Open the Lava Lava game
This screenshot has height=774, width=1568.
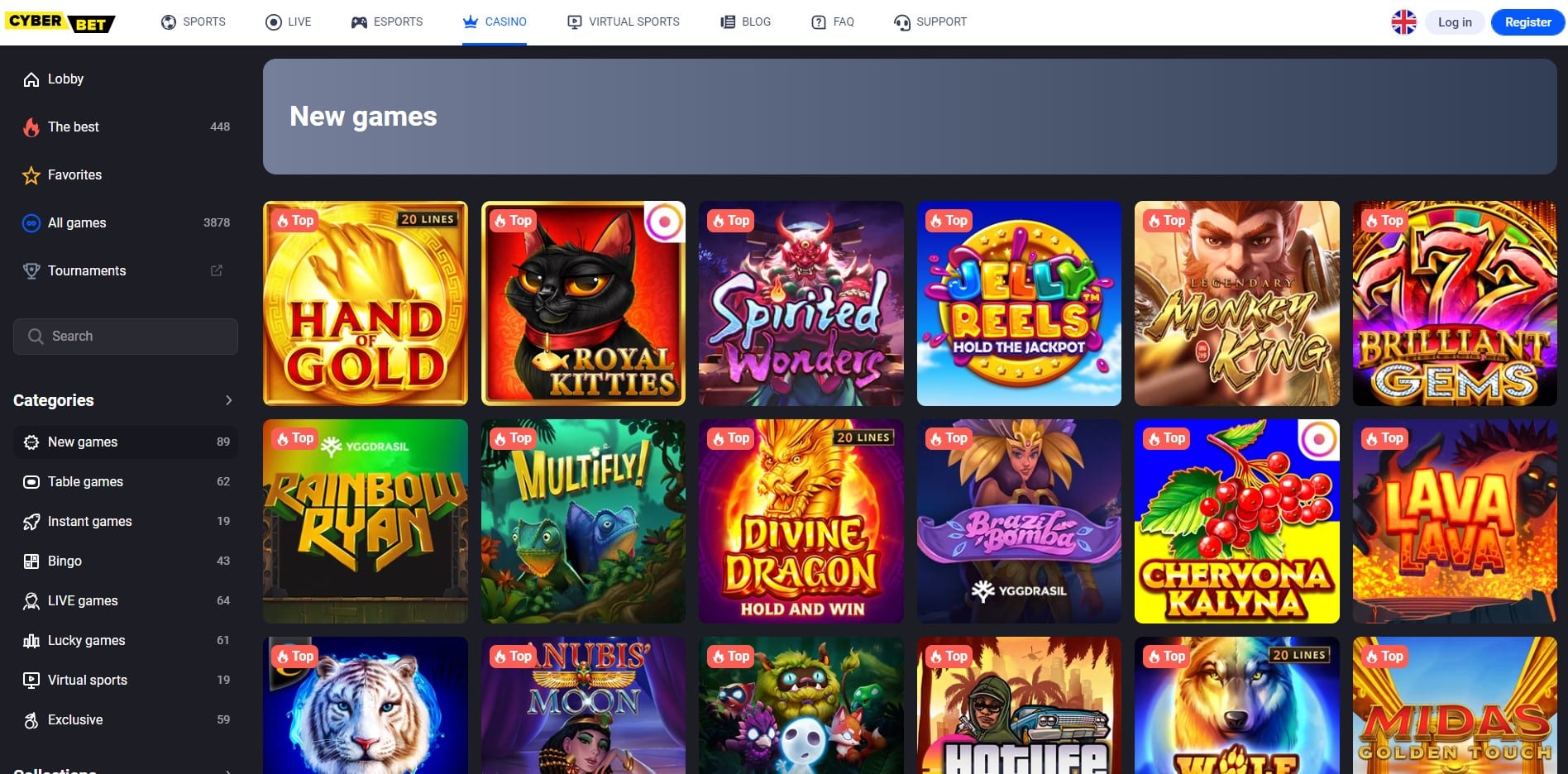1455,521
